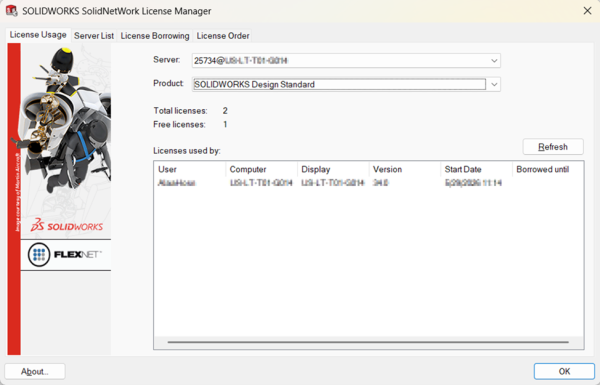
Task: Open the Server List tab
Action: pos(94,36)
